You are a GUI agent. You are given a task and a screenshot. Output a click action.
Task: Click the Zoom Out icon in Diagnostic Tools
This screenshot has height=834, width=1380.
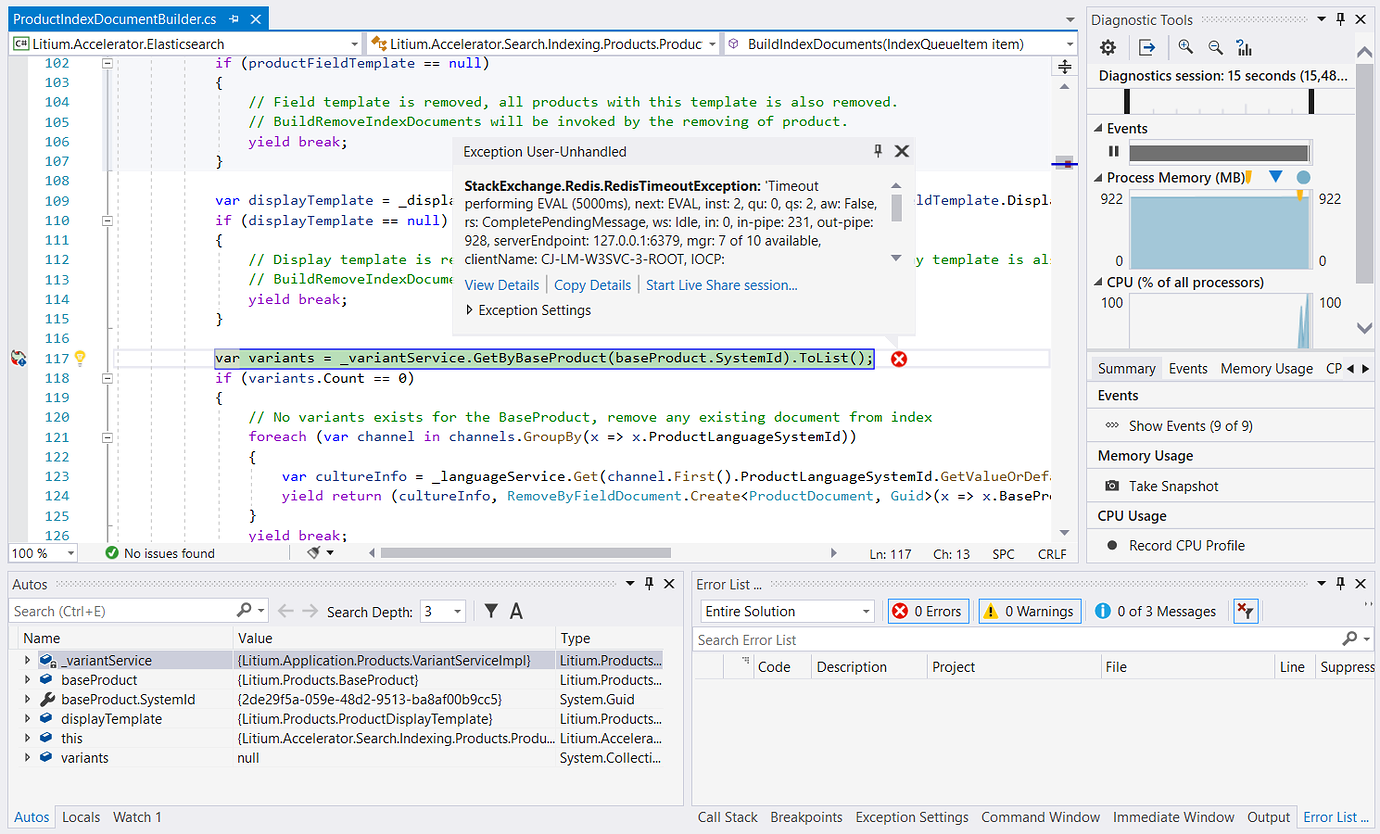coord(1215,47)
